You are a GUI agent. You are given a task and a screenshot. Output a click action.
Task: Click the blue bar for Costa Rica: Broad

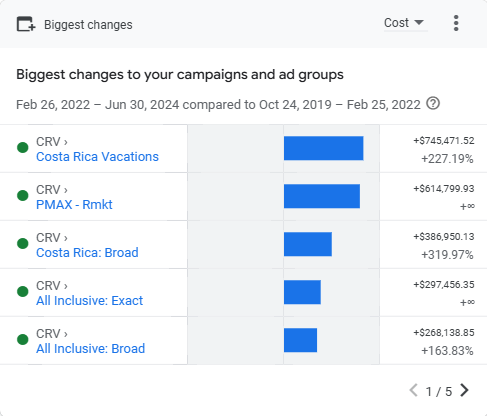[308, 244]
